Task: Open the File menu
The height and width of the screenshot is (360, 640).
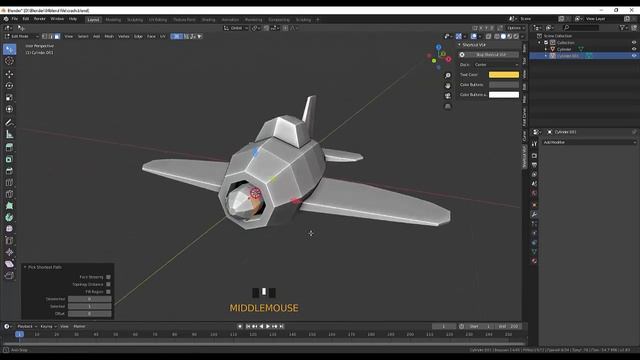Action: point(15,19)
